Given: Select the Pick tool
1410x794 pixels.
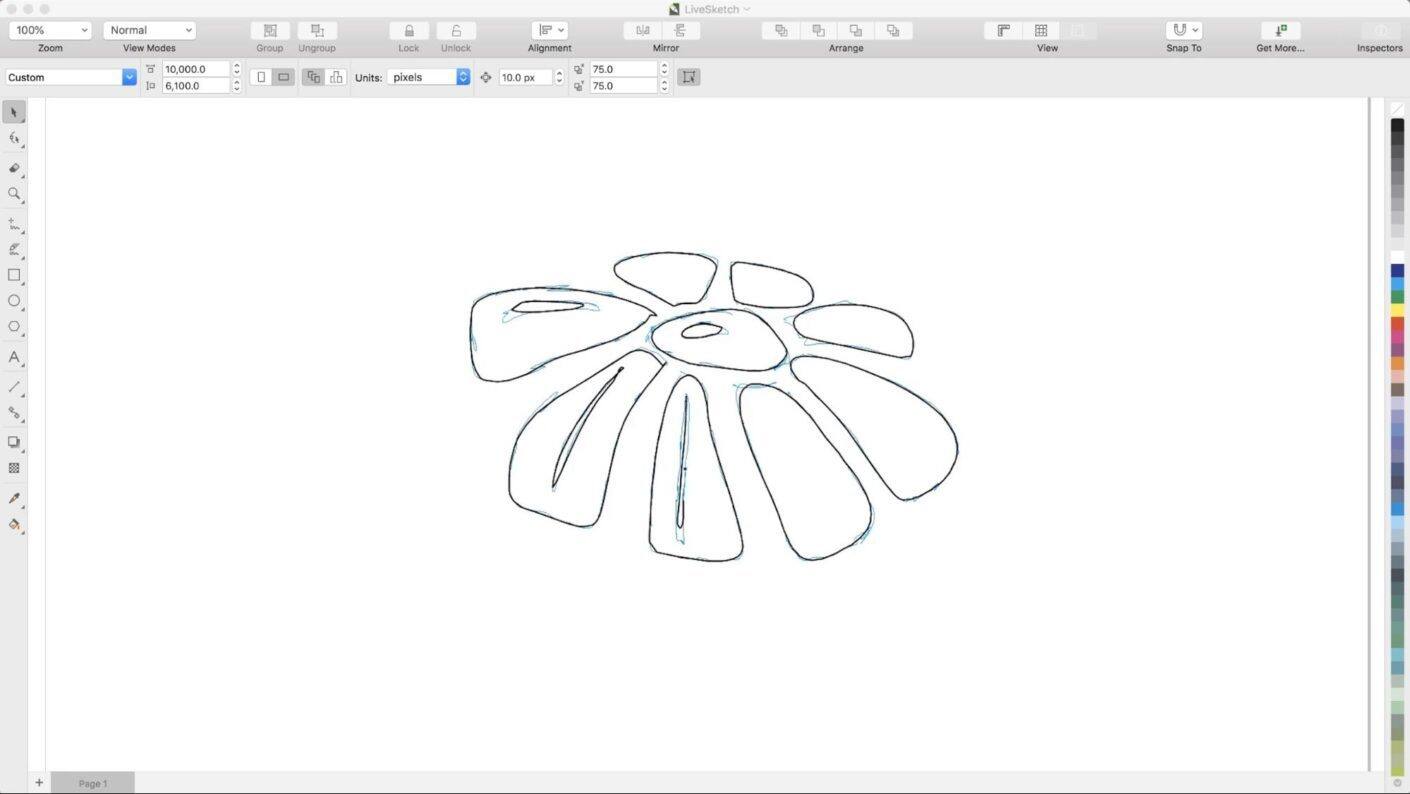Looking at the screenshot, I should click(x=14, y=111).
